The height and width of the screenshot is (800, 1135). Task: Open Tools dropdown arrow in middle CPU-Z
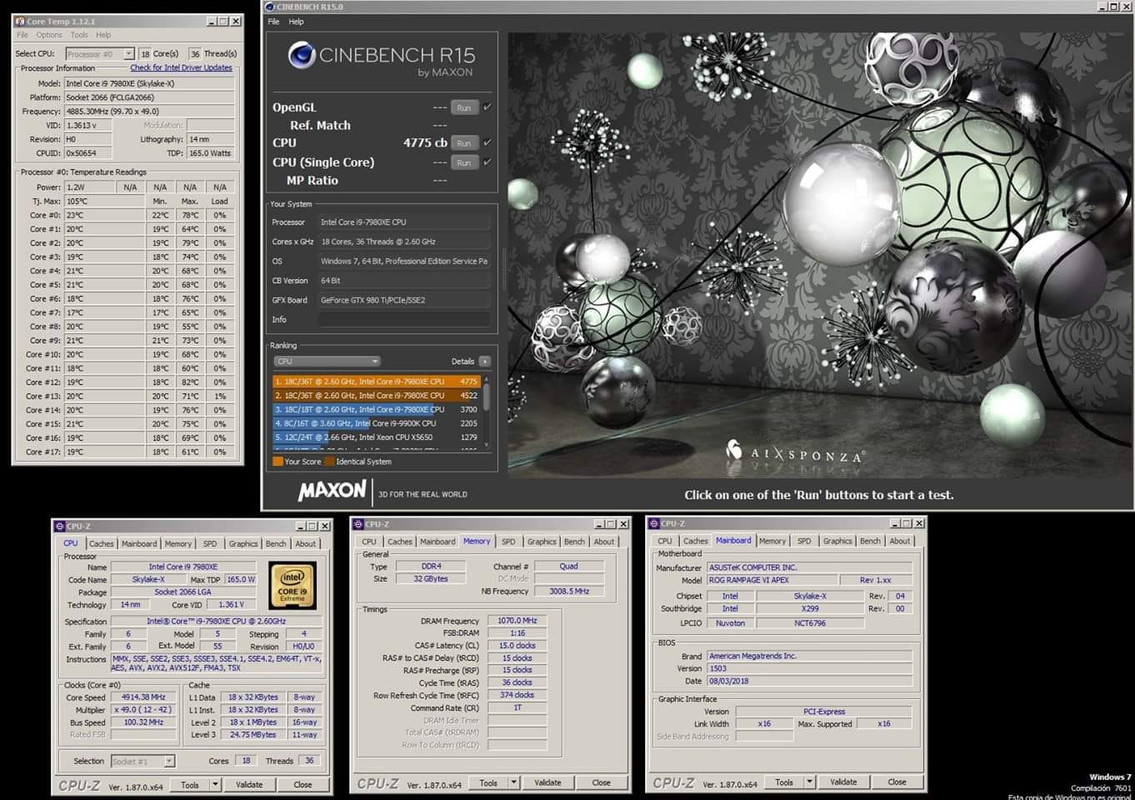tap(513, 783)
